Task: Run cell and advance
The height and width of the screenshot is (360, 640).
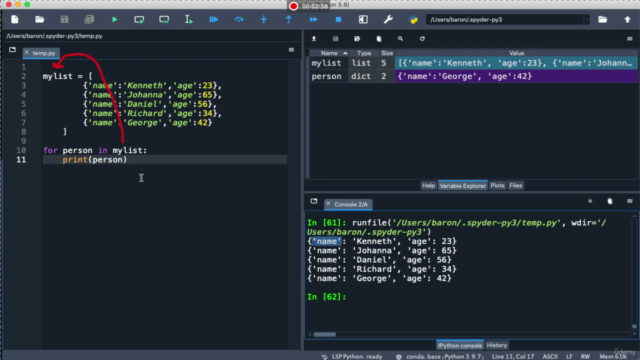Action: click(164, 19)
